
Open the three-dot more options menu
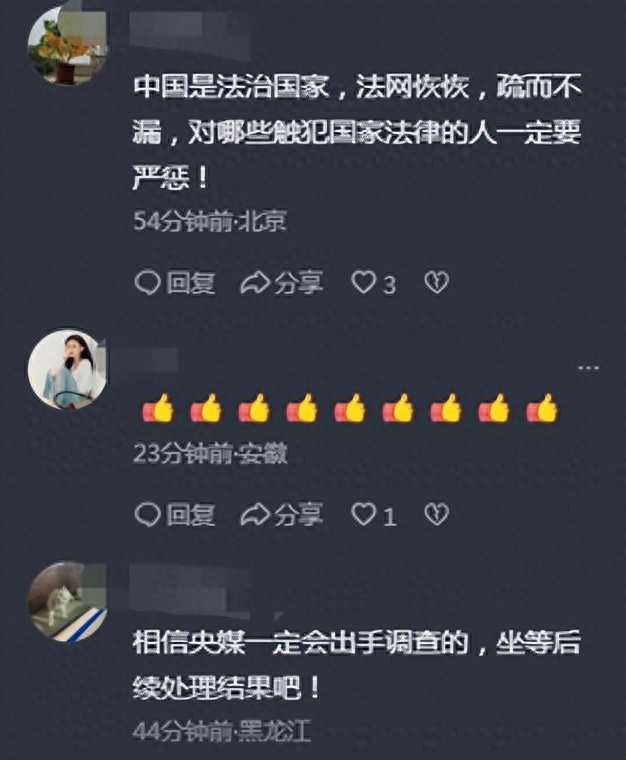588,368
